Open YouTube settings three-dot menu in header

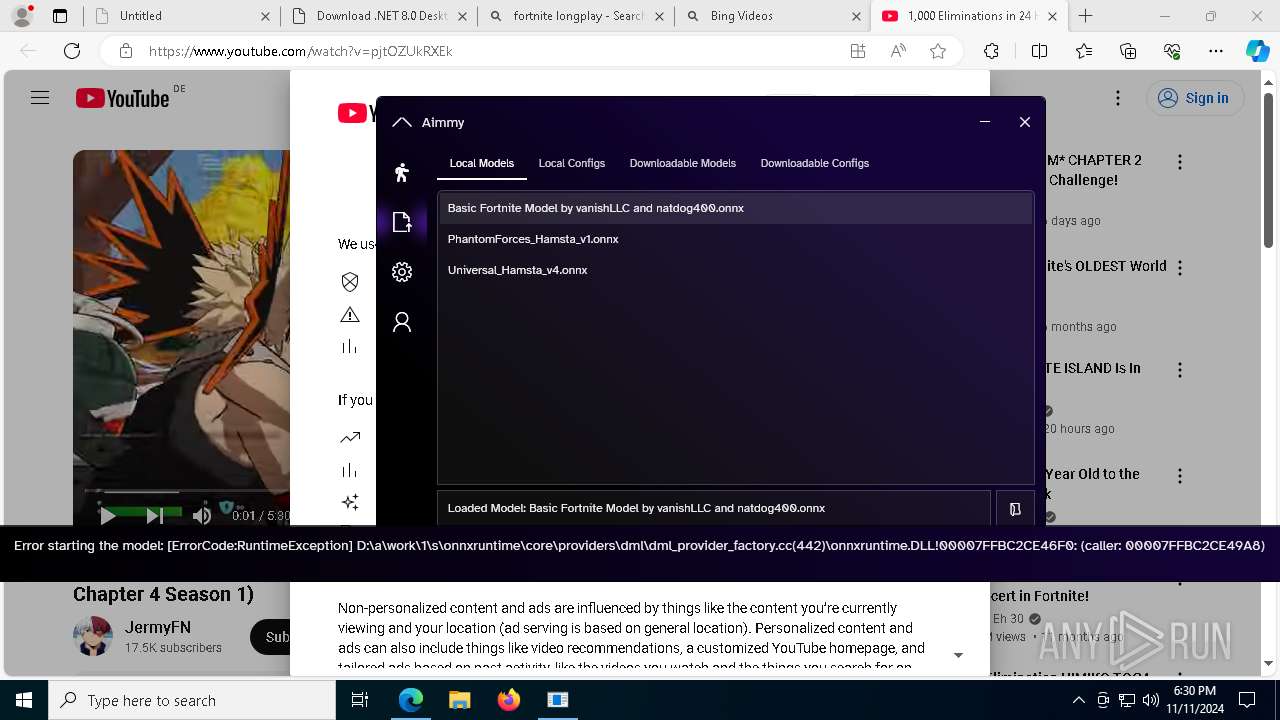(1118, 98)
